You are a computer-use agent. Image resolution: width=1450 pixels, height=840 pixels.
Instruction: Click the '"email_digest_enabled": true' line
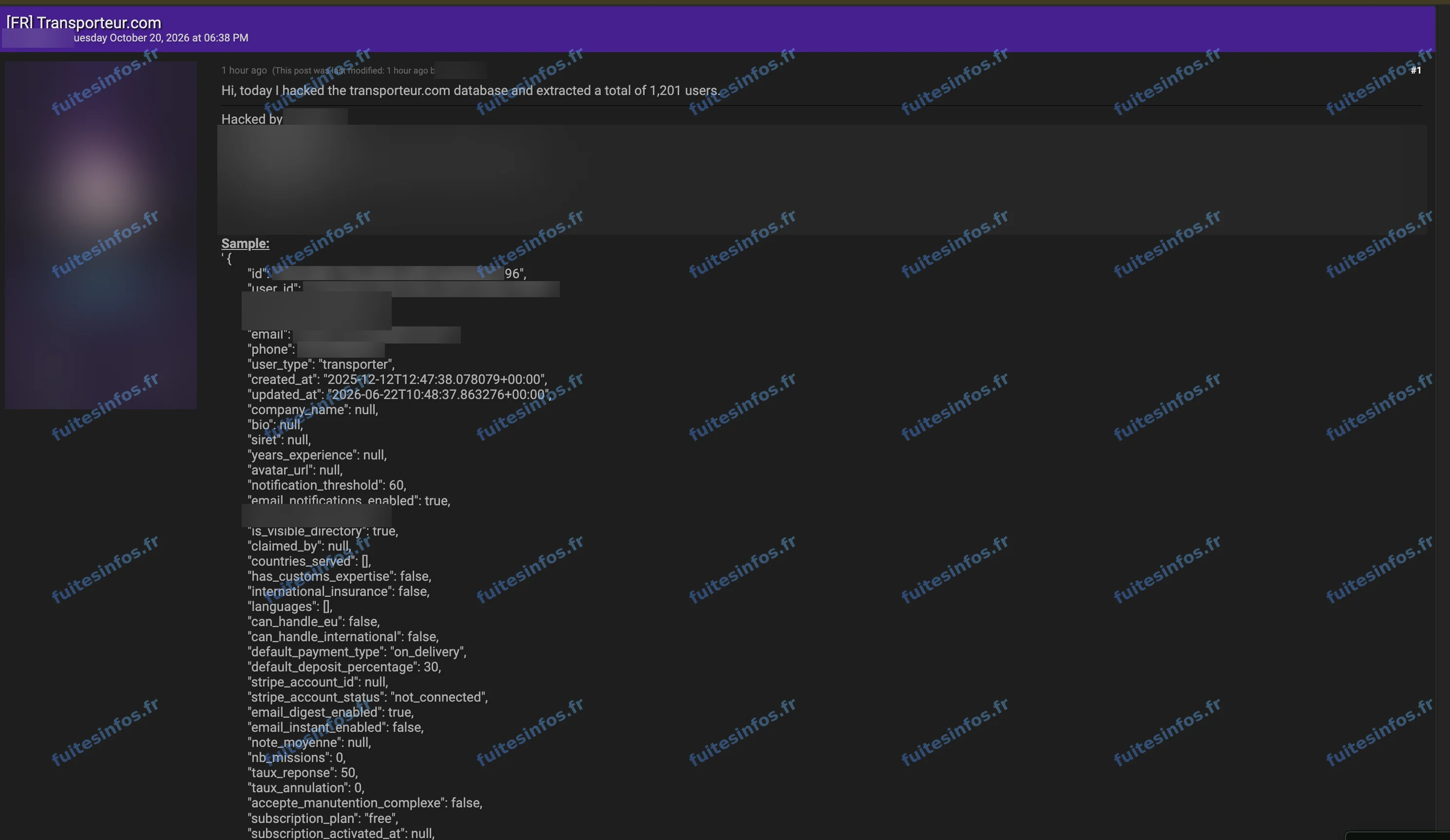[331, 712]
